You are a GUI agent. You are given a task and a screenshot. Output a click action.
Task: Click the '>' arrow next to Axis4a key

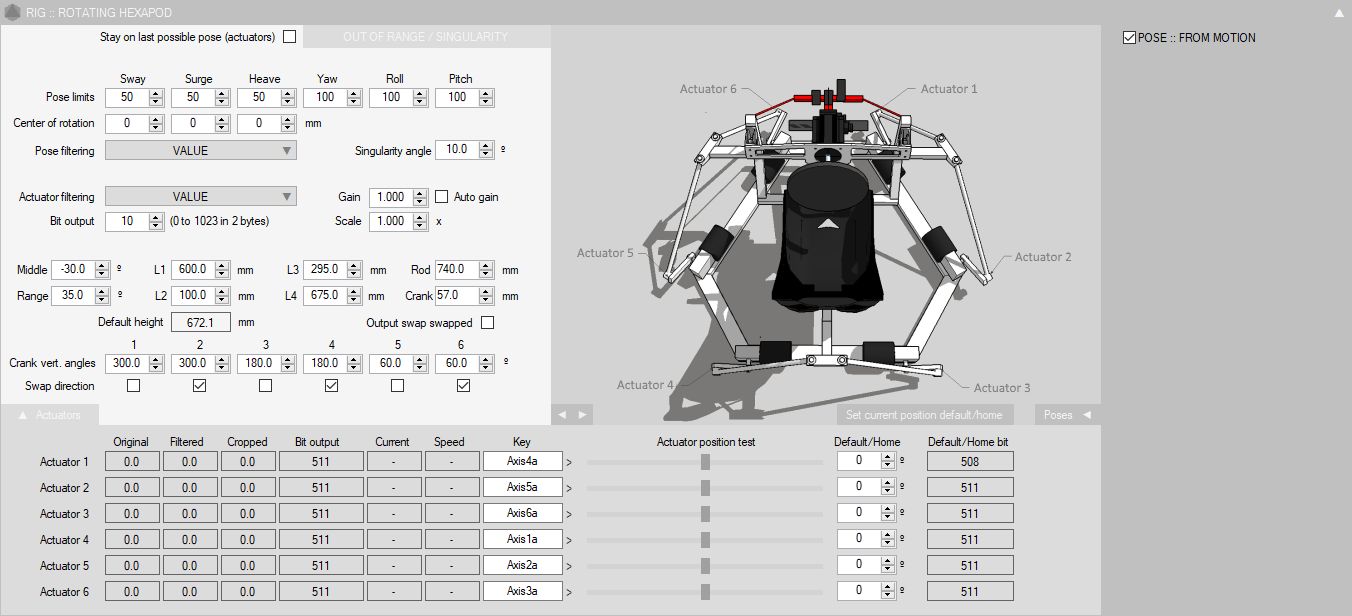(569, 462)
